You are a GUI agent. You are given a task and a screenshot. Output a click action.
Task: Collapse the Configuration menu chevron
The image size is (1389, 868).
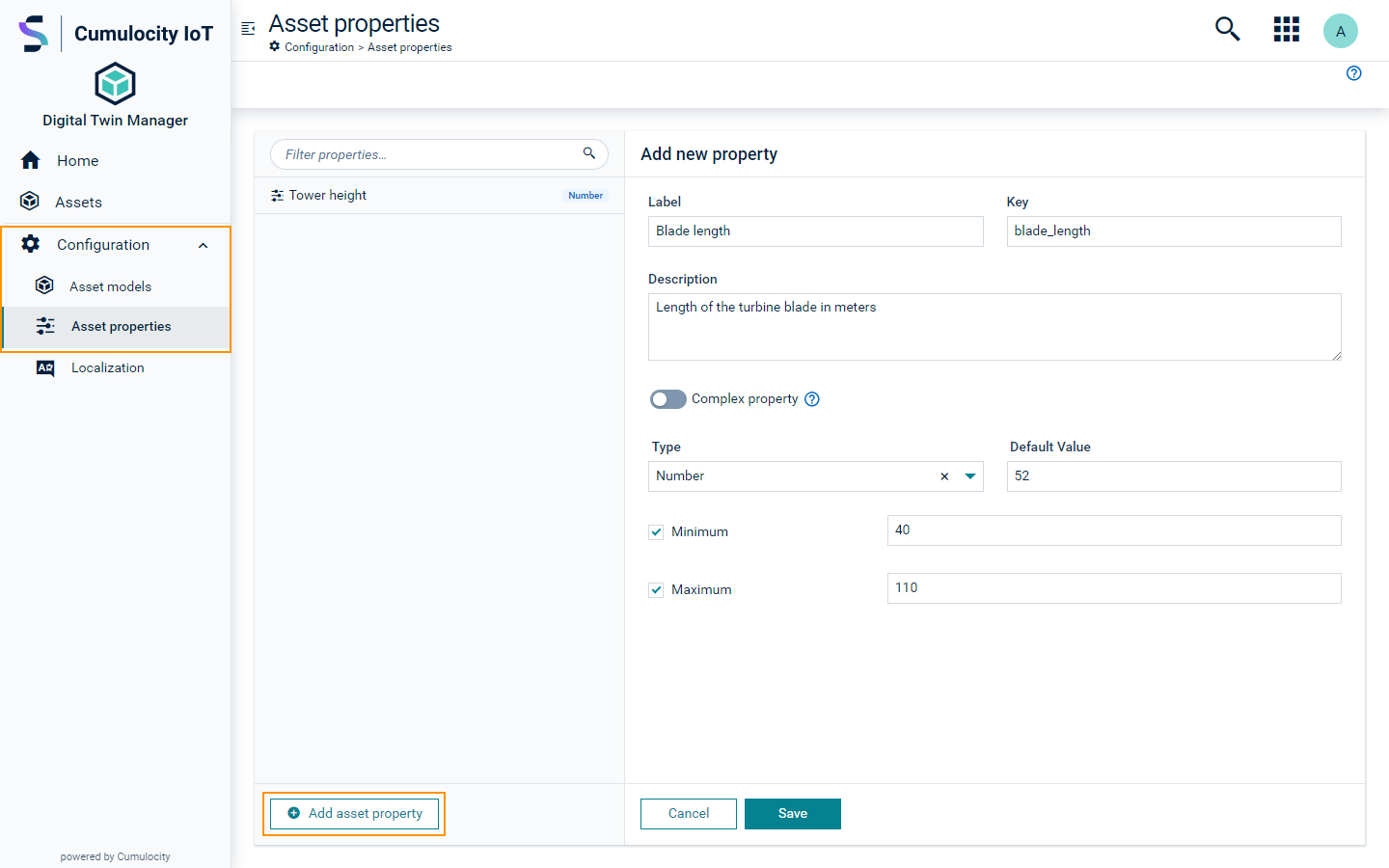tap(204, 245)
